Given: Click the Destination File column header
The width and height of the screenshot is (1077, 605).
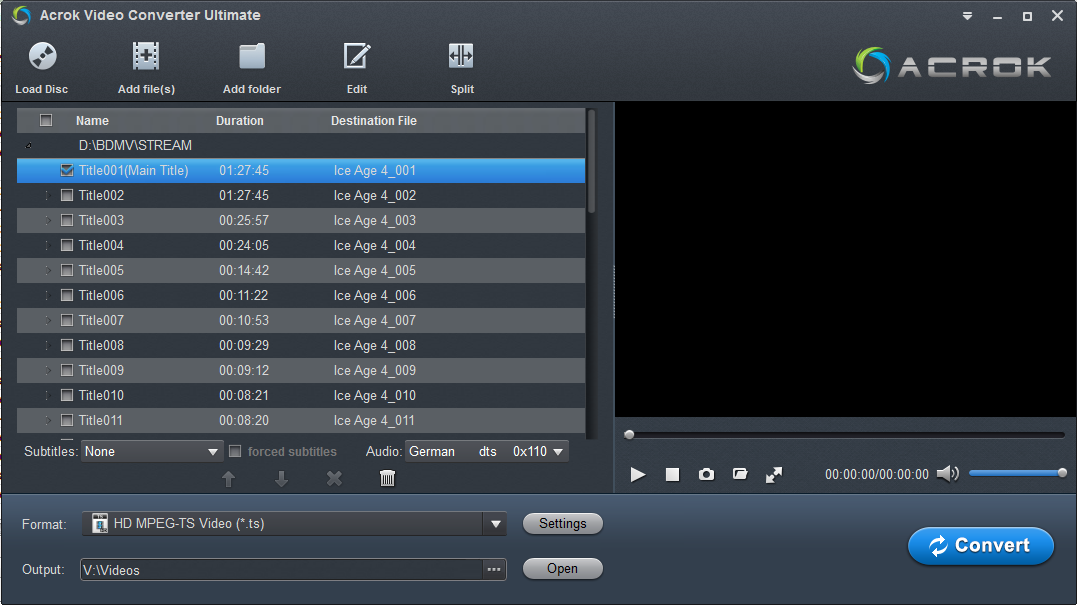Looking at the screenshot, I should 374,120.
